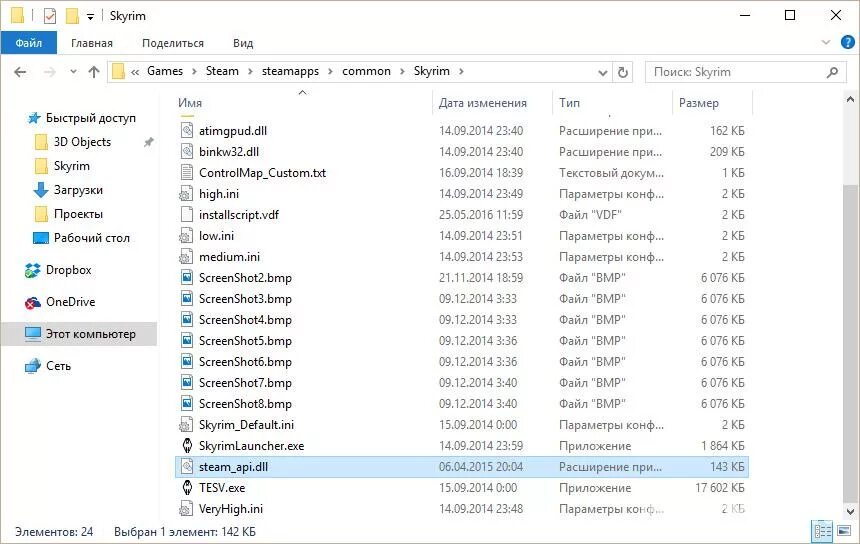This screenshot has height=544, width=860.
Task: Go up one folder level
Action: pos(94,72)
